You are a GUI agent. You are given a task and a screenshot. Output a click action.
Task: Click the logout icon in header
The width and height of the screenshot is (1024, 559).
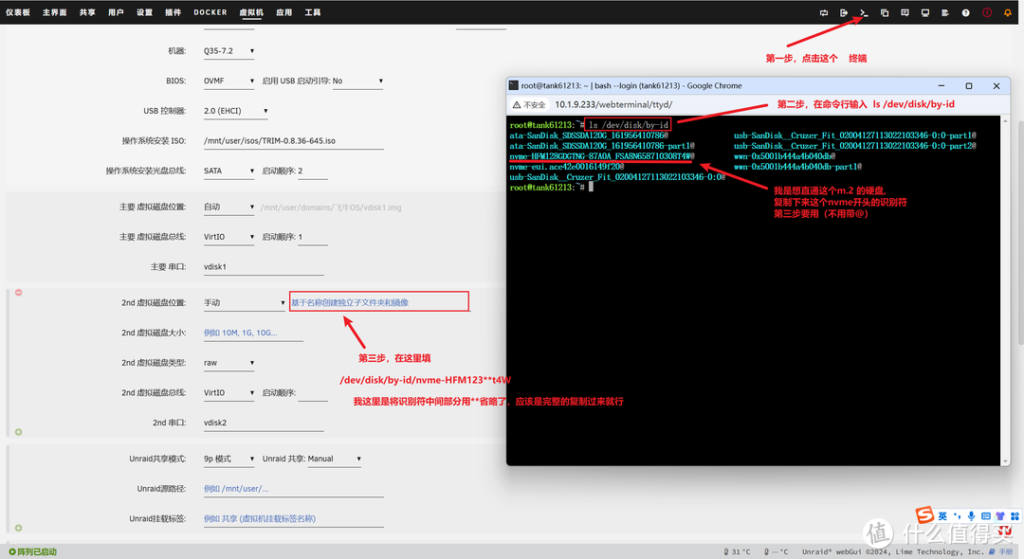[x=844, y=12]
